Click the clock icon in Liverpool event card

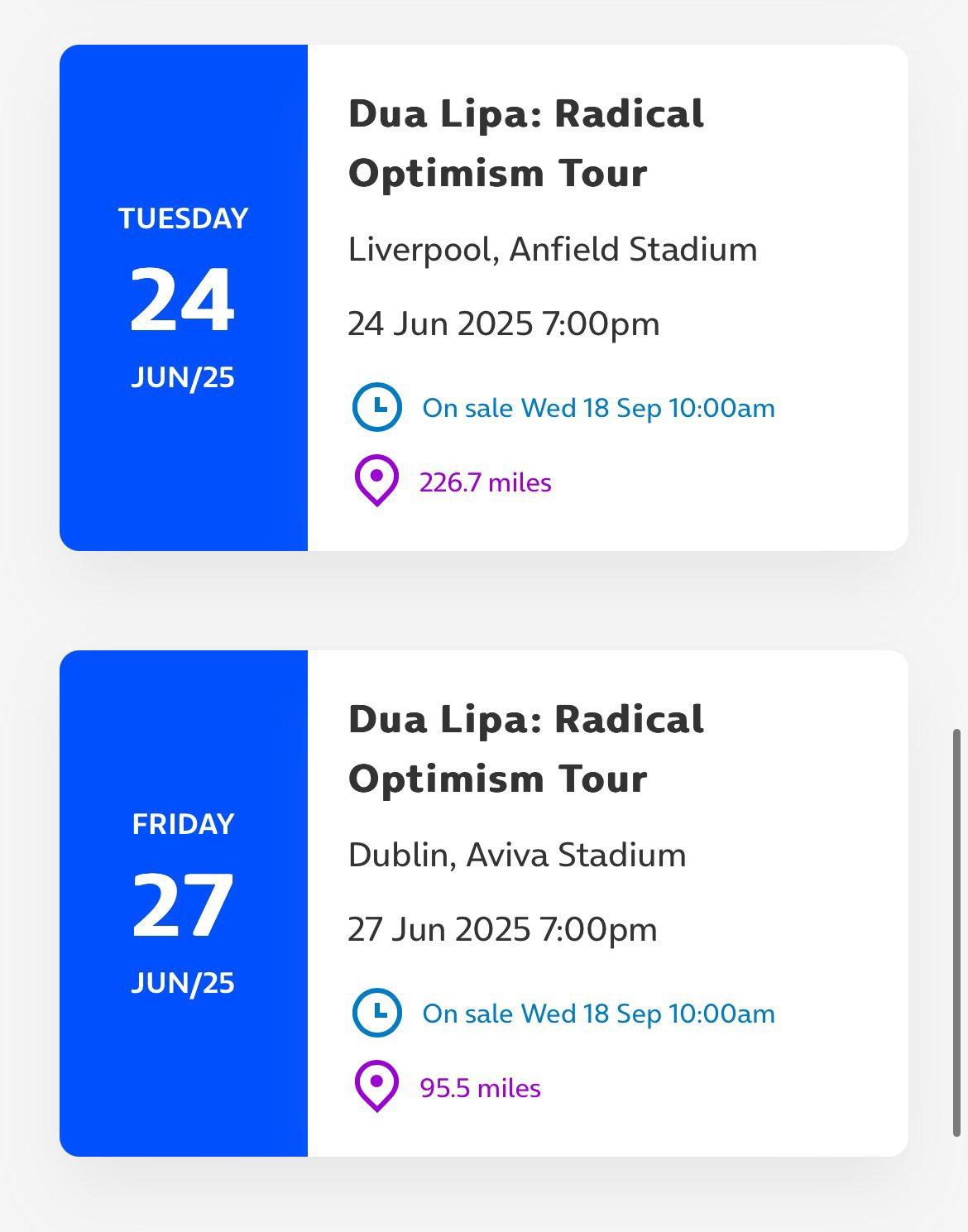pyautogui.click(x=376, y=407)
